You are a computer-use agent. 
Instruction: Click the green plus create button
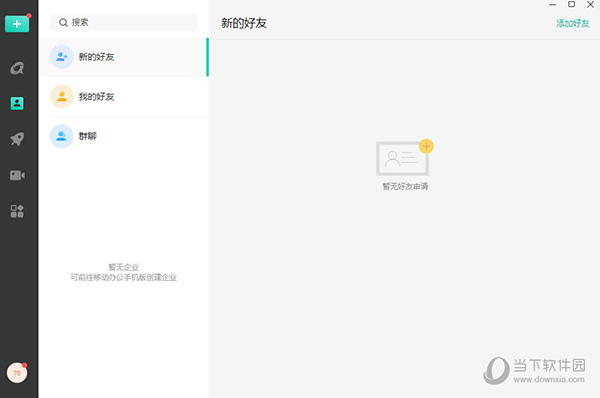pyautogui.click(x=17, y=24)
